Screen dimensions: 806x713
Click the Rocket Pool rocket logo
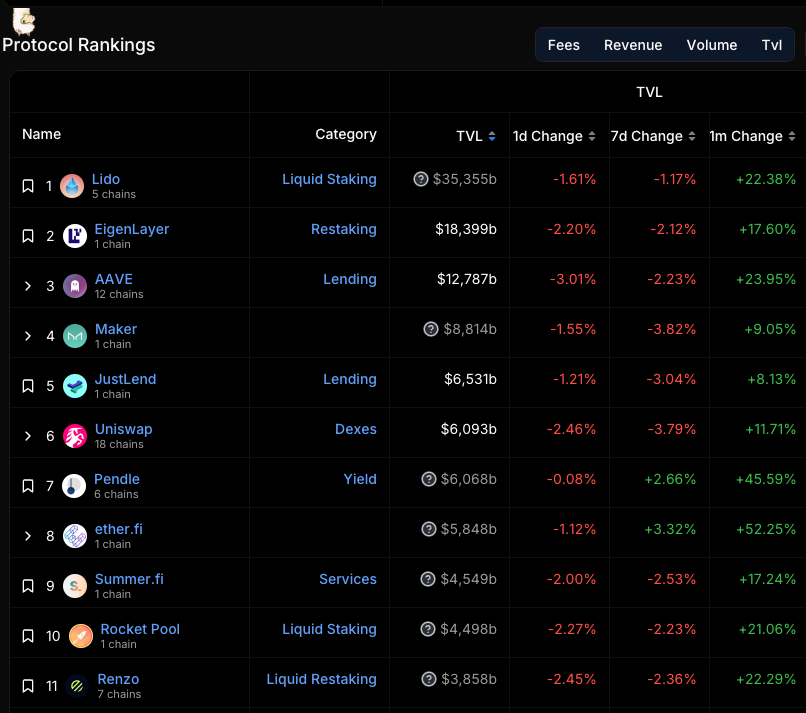pos(81,636)
